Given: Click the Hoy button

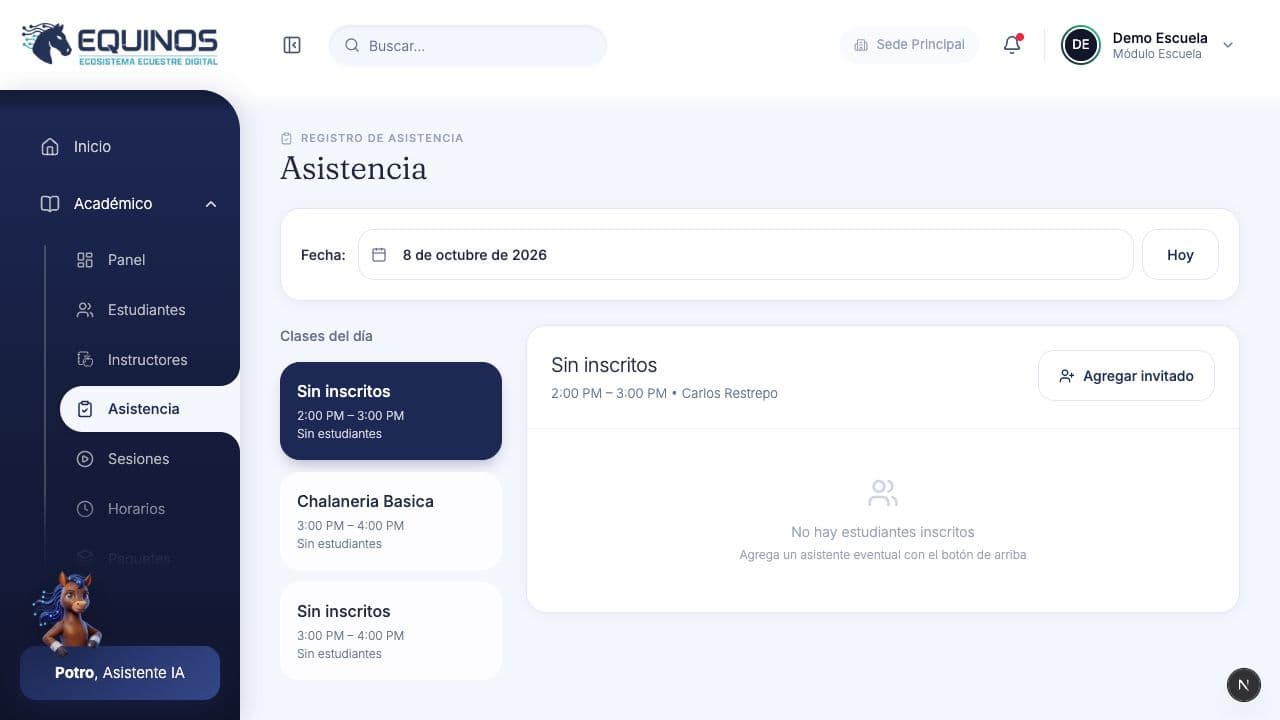Looking at the screenshot, I should tap(1180, 255).
